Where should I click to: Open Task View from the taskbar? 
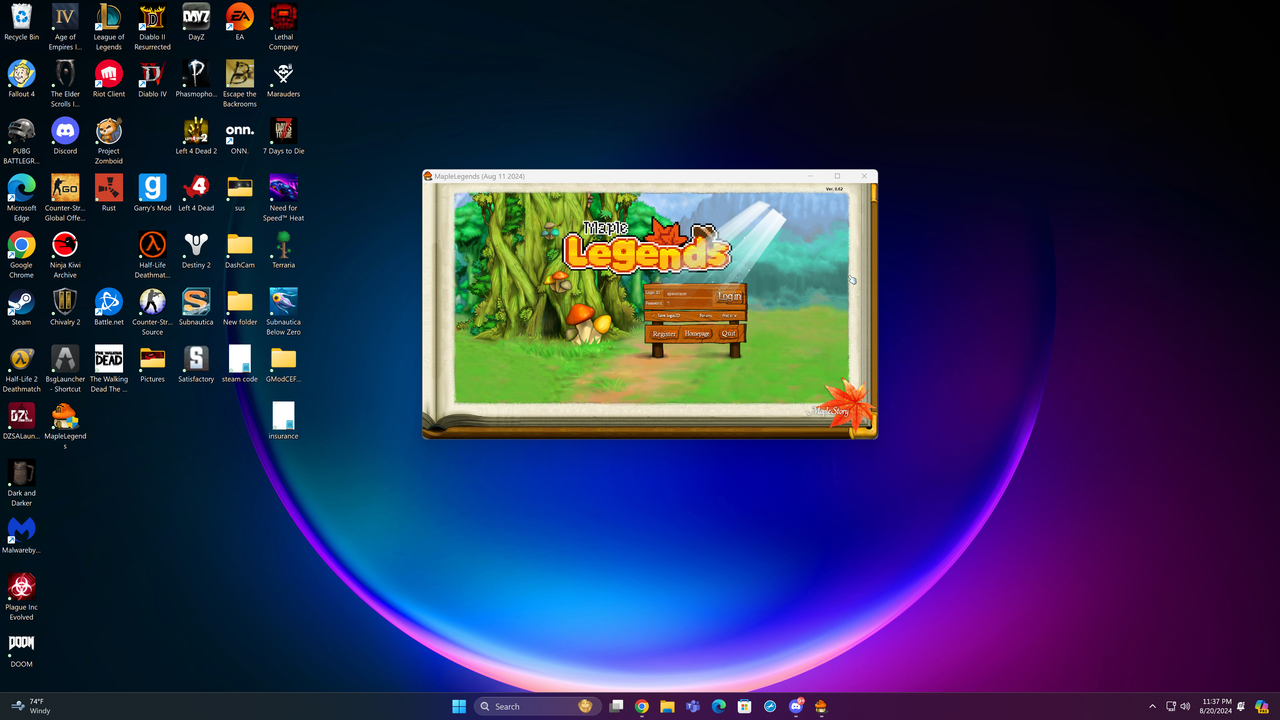tap(616, 706)
